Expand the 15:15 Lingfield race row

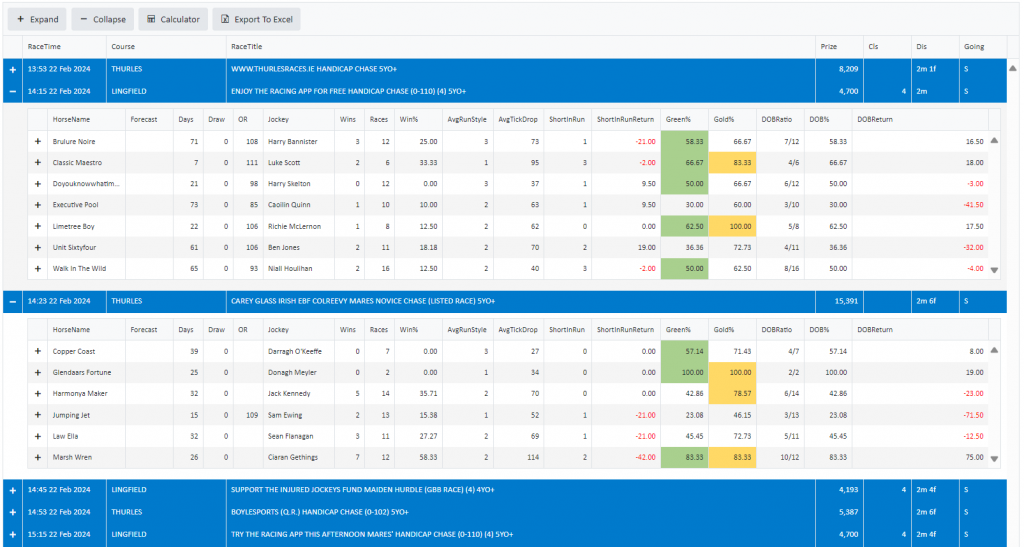pos(12,535)
